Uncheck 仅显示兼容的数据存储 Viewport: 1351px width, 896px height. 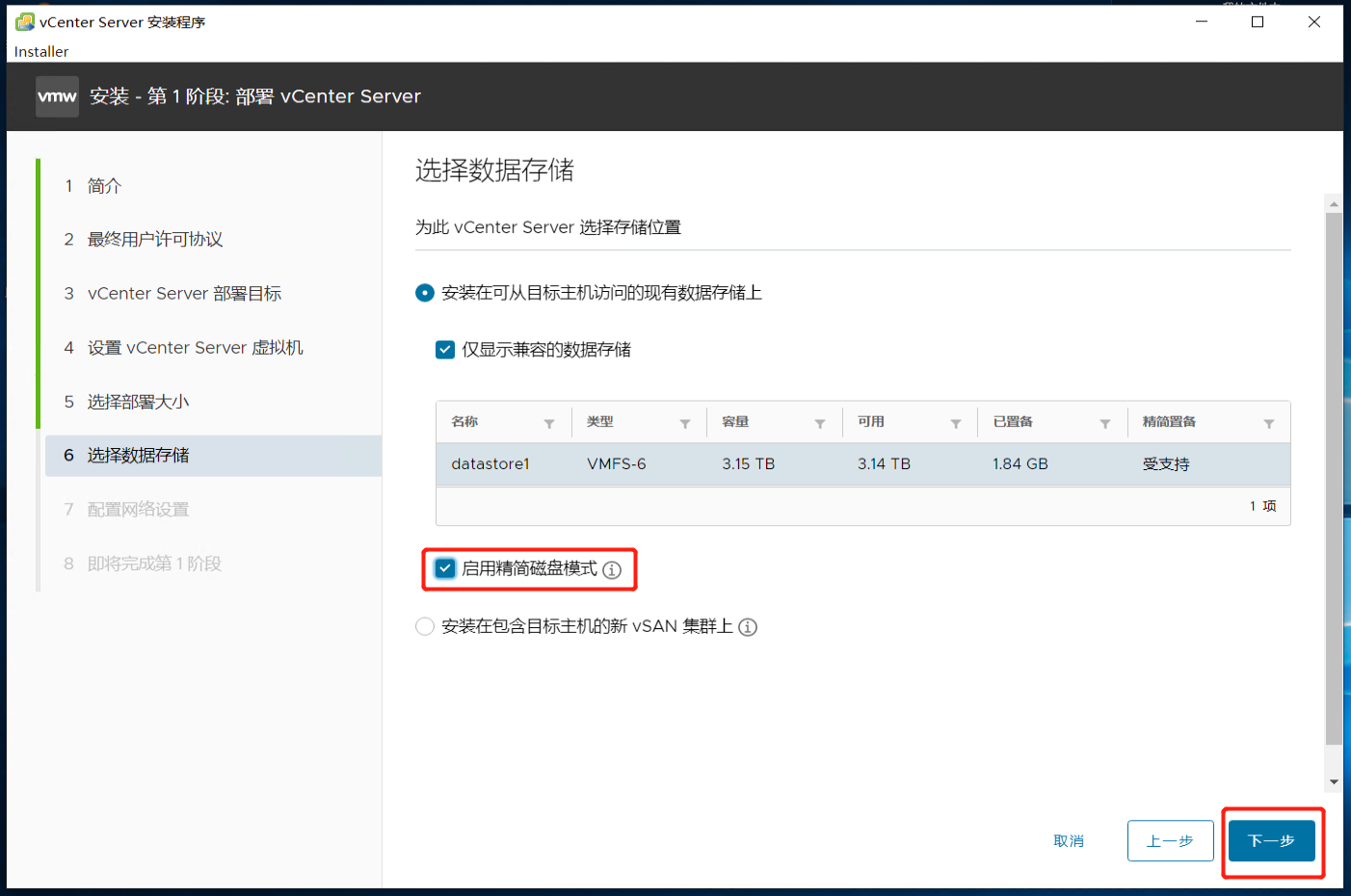444,349
